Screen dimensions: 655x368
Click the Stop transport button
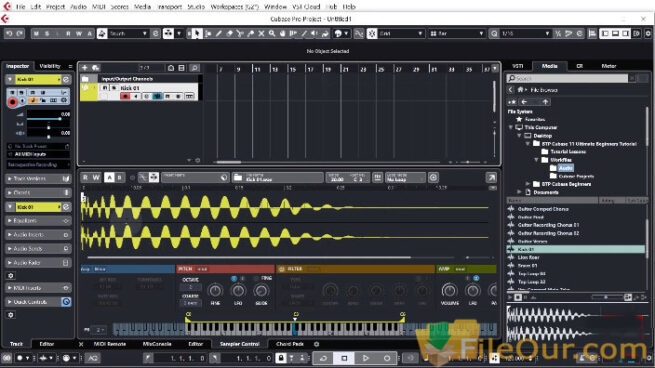(x=344, y=358)
